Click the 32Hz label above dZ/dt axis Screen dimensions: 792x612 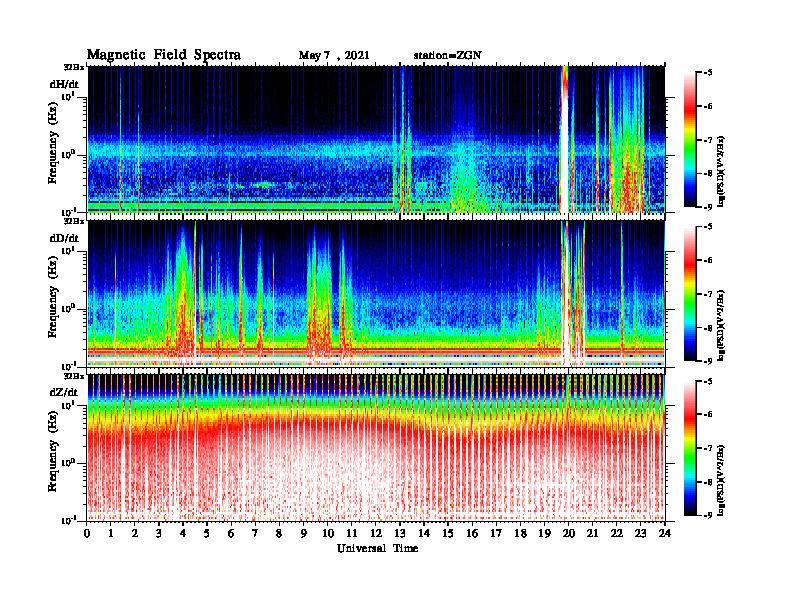[x=73, y=376]
